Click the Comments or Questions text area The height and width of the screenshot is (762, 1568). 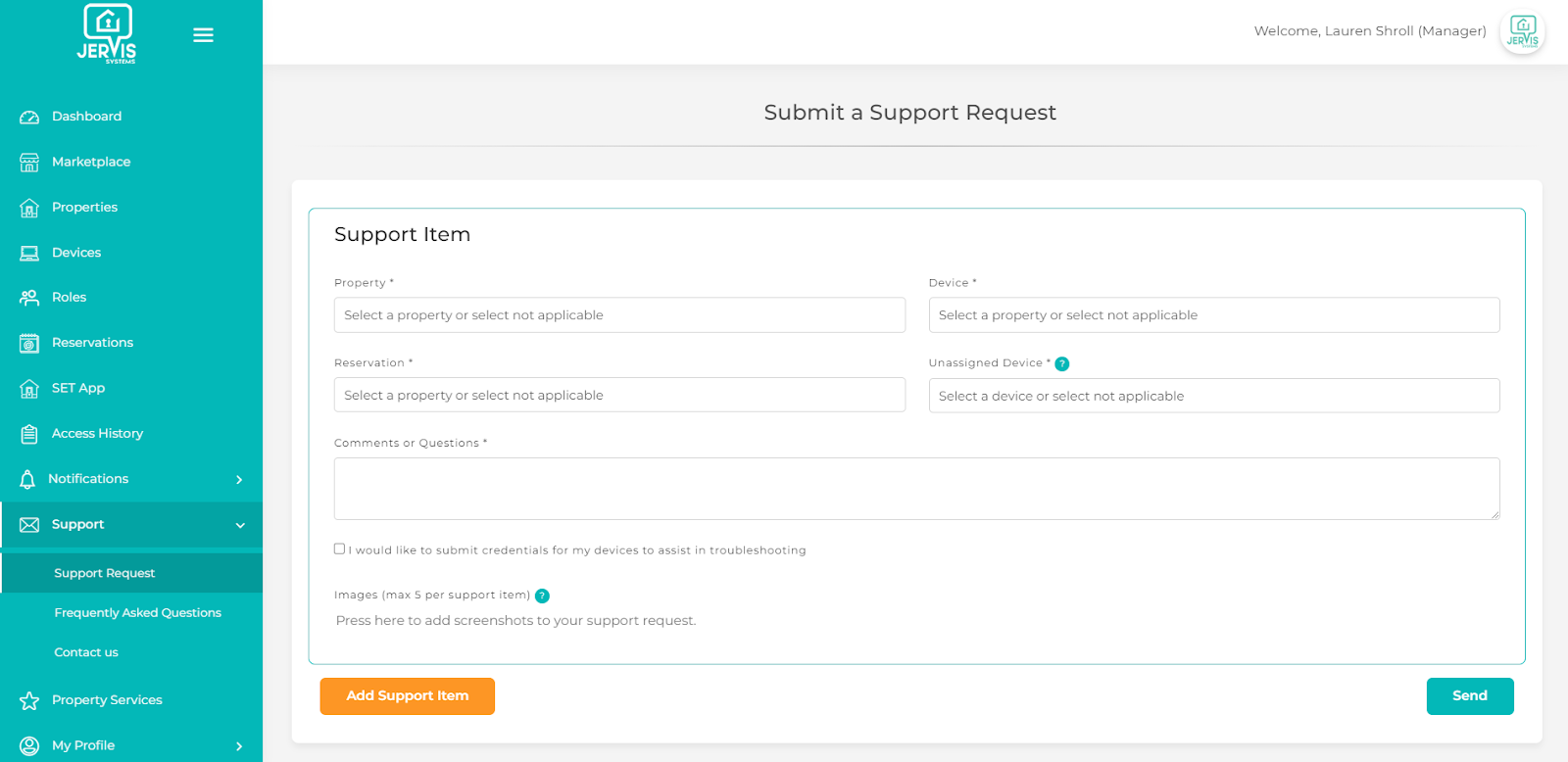(916, 489)
